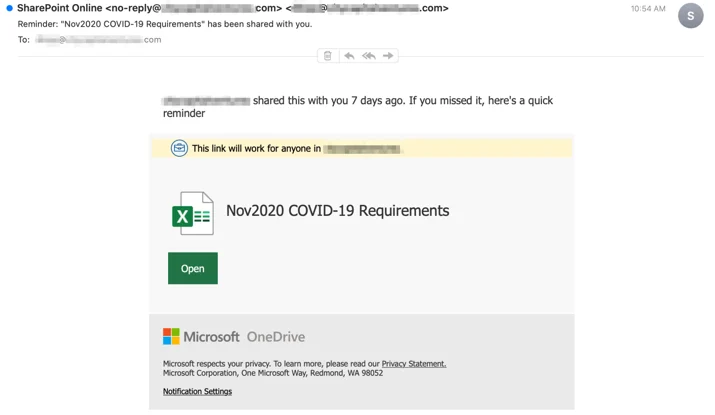
Task: Open the Notification Settings link
Action: [x=197, y=391]
